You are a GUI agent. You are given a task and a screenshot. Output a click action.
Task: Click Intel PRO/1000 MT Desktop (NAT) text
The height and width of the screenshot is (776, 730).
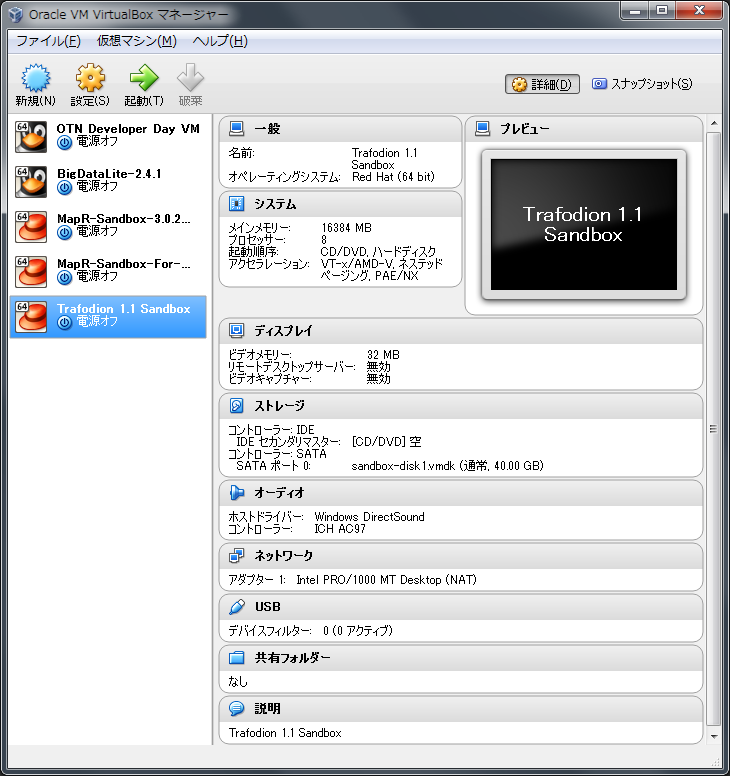(387, 580)
